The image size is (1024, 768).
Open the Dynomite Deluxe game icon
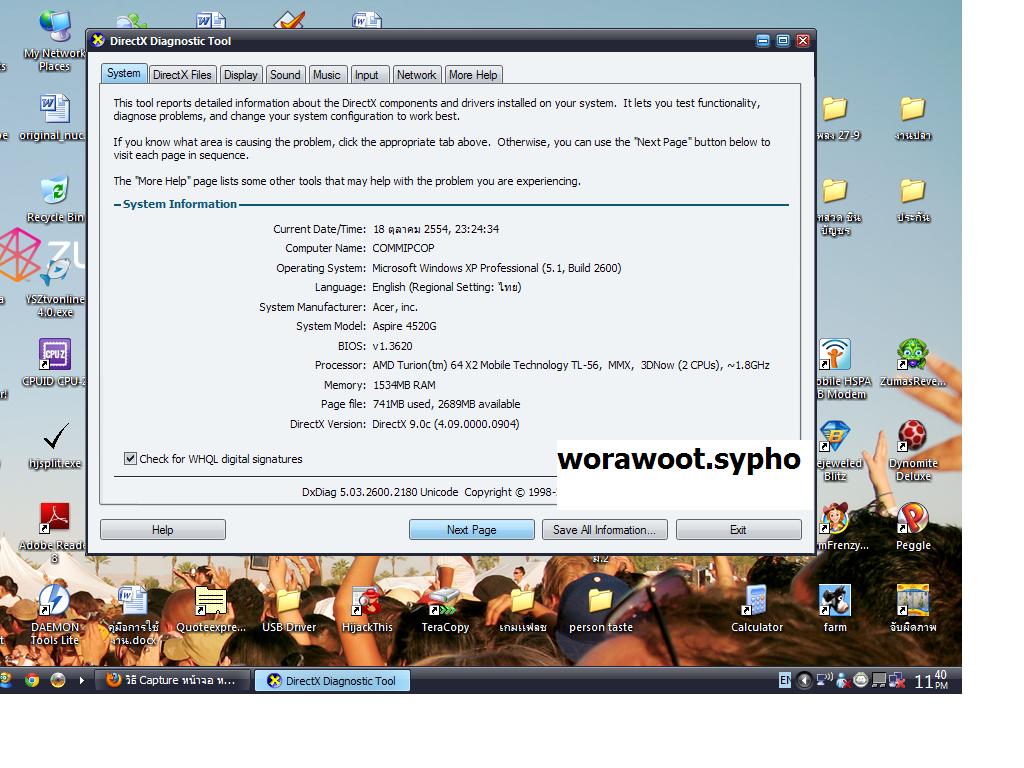click(x=912, y=439)
